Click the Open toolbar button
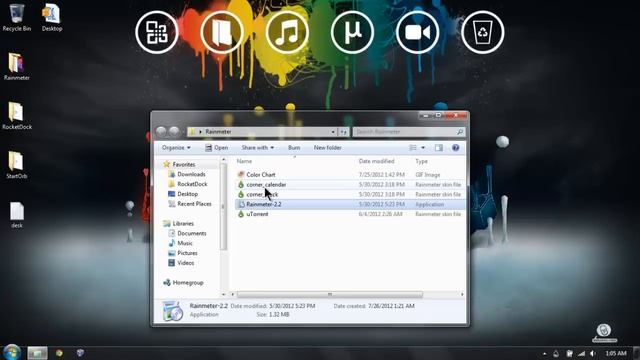Viewport: 640px width, 360px height. [x=217, y=148]
